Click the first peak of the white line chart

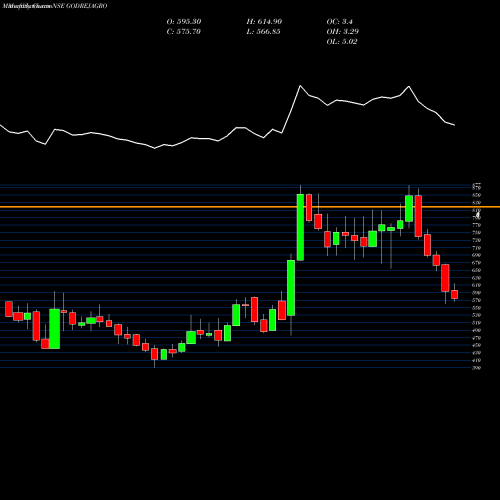pos(300,86)
